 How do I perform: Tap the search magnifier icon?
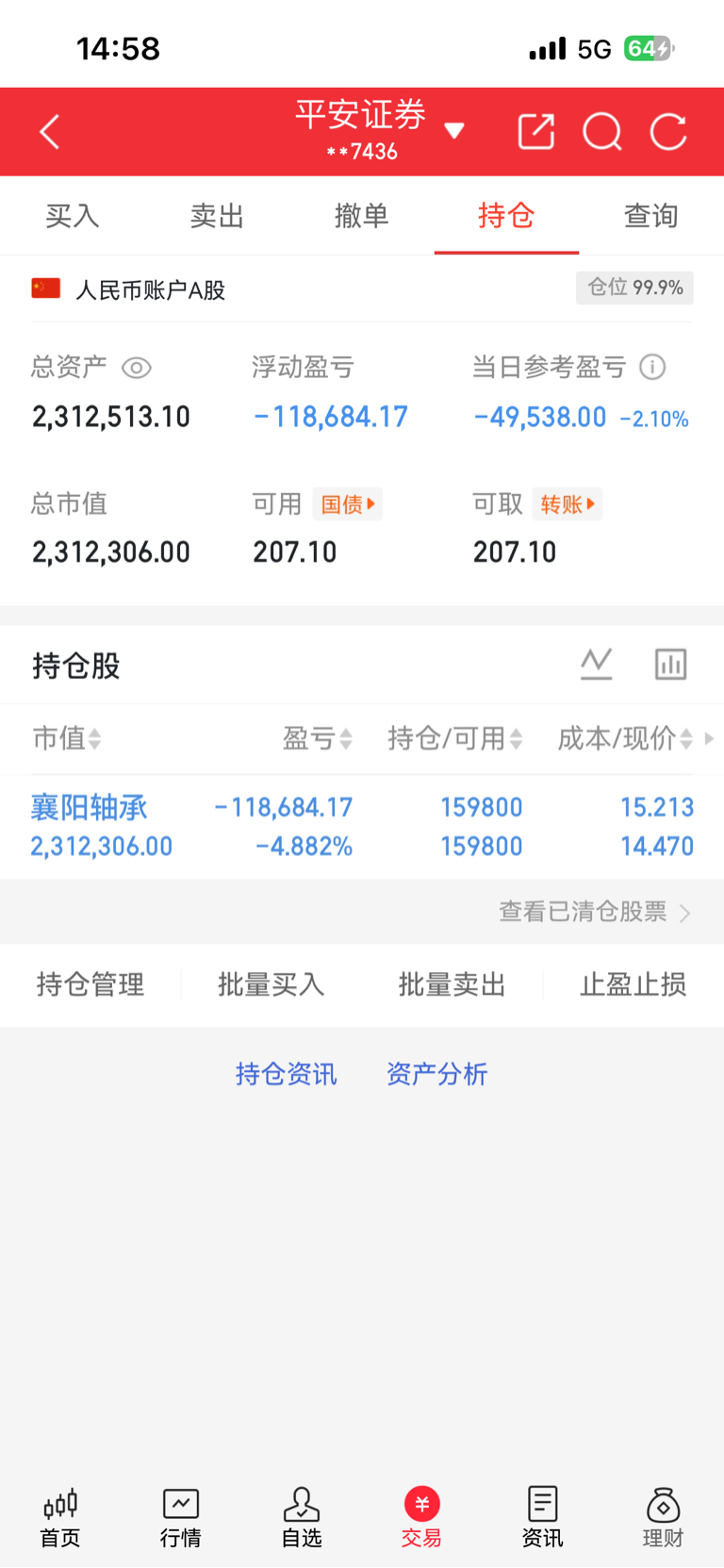point(602,132)
